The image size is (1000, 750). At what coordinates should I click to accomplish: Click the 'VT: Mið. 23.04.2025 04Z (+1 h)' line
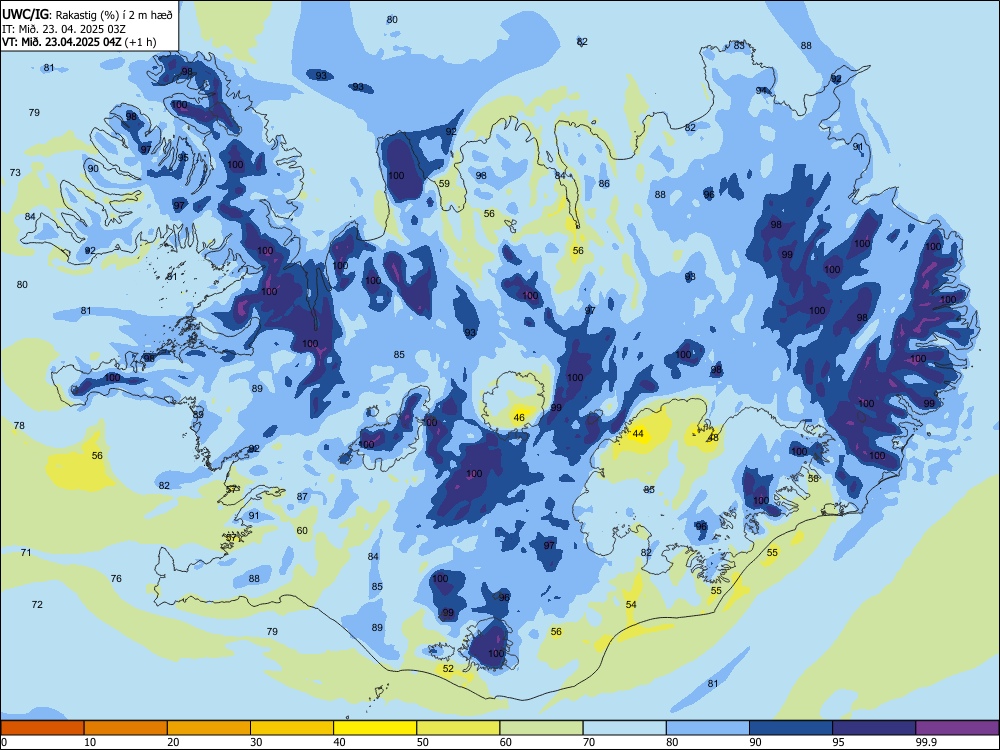click(x=79, y=42)
